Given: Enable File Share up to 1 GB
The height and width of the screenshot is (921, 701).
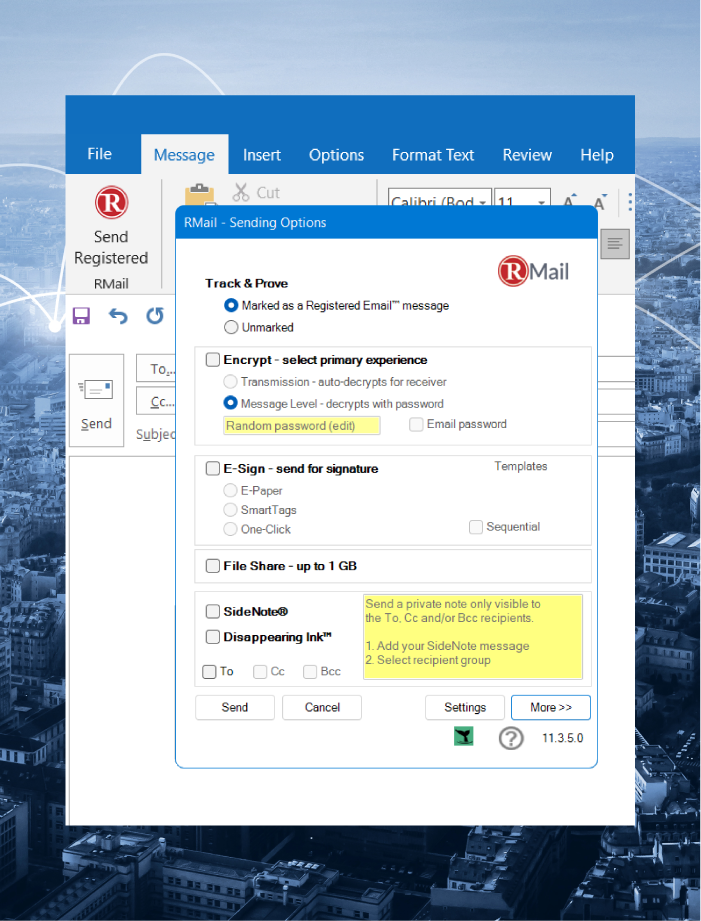Looking at the screenshot, I should tap(213, 566).
